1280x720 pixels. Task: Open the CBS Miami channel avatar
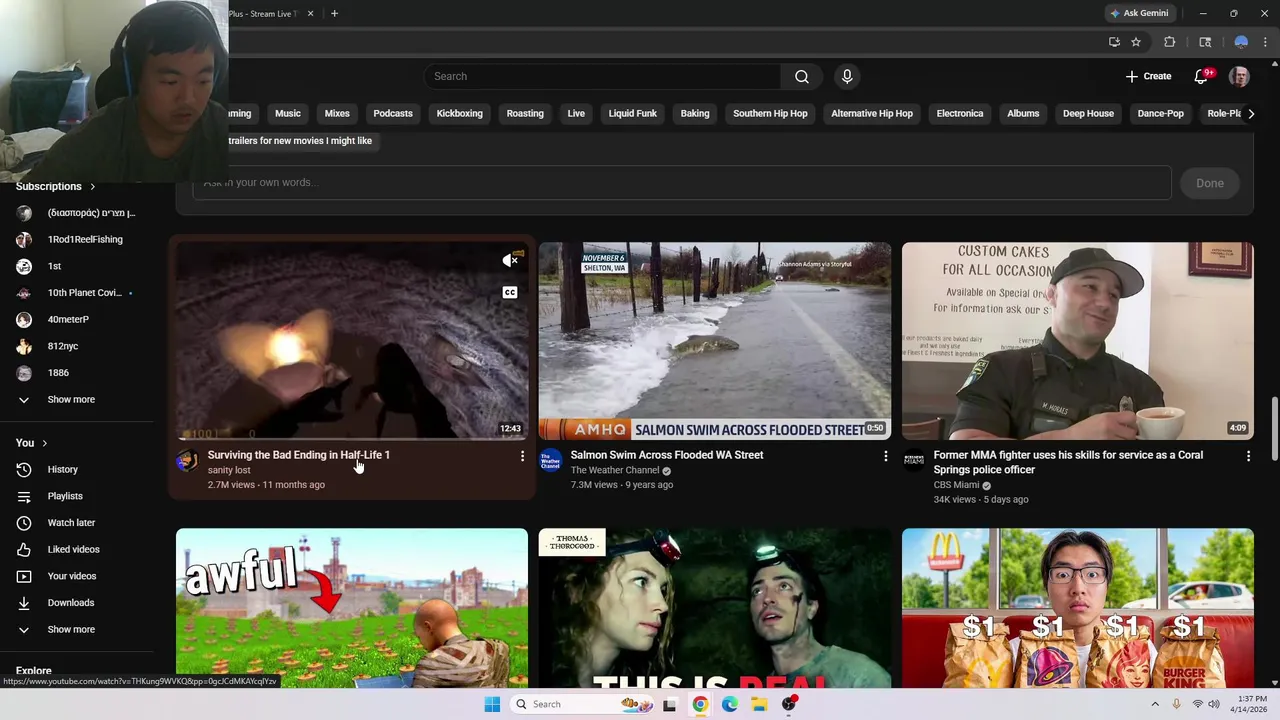coord(913,461)
